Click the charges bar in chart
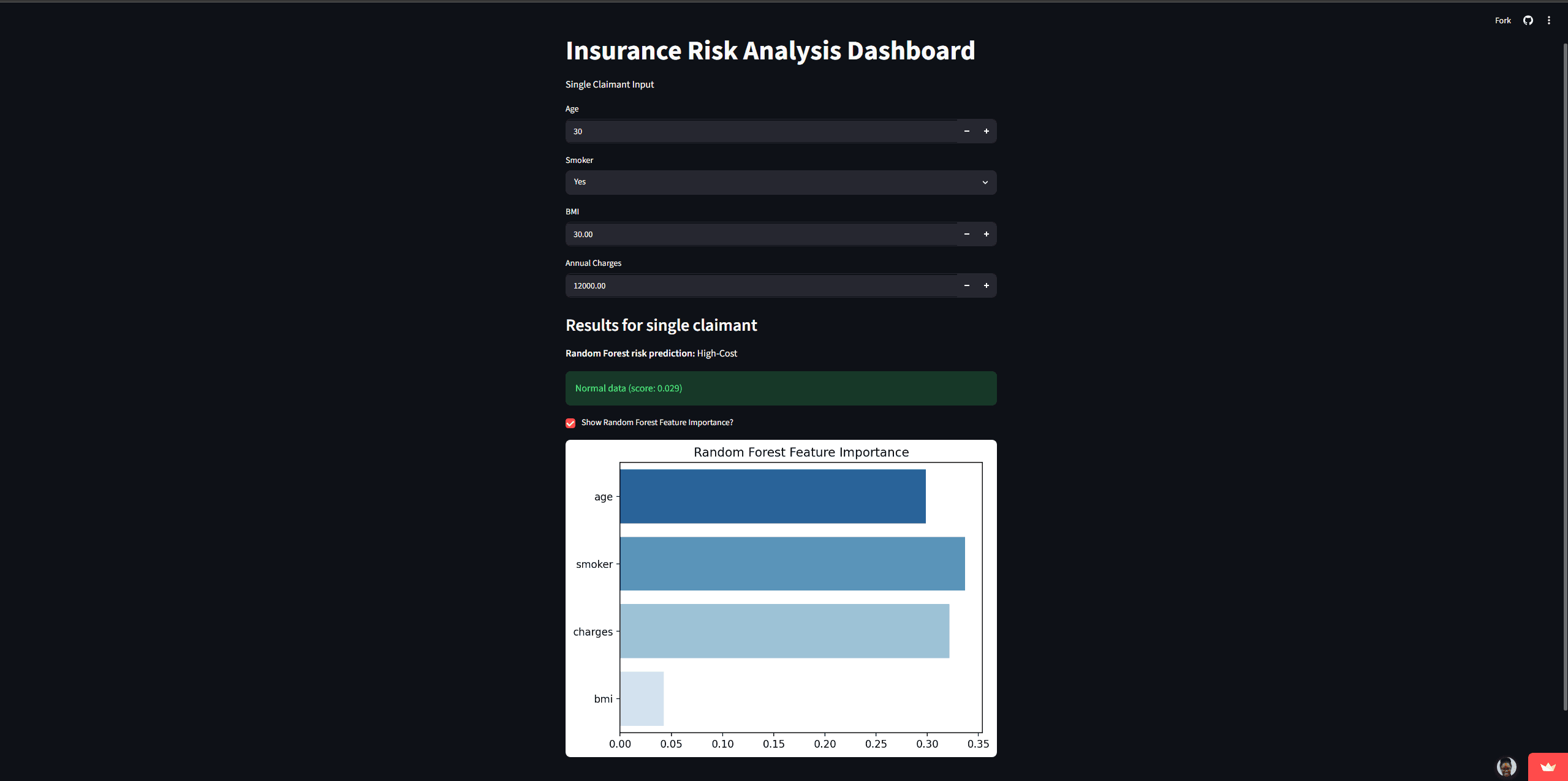1568x781 pixels. [x=784, y=631]
